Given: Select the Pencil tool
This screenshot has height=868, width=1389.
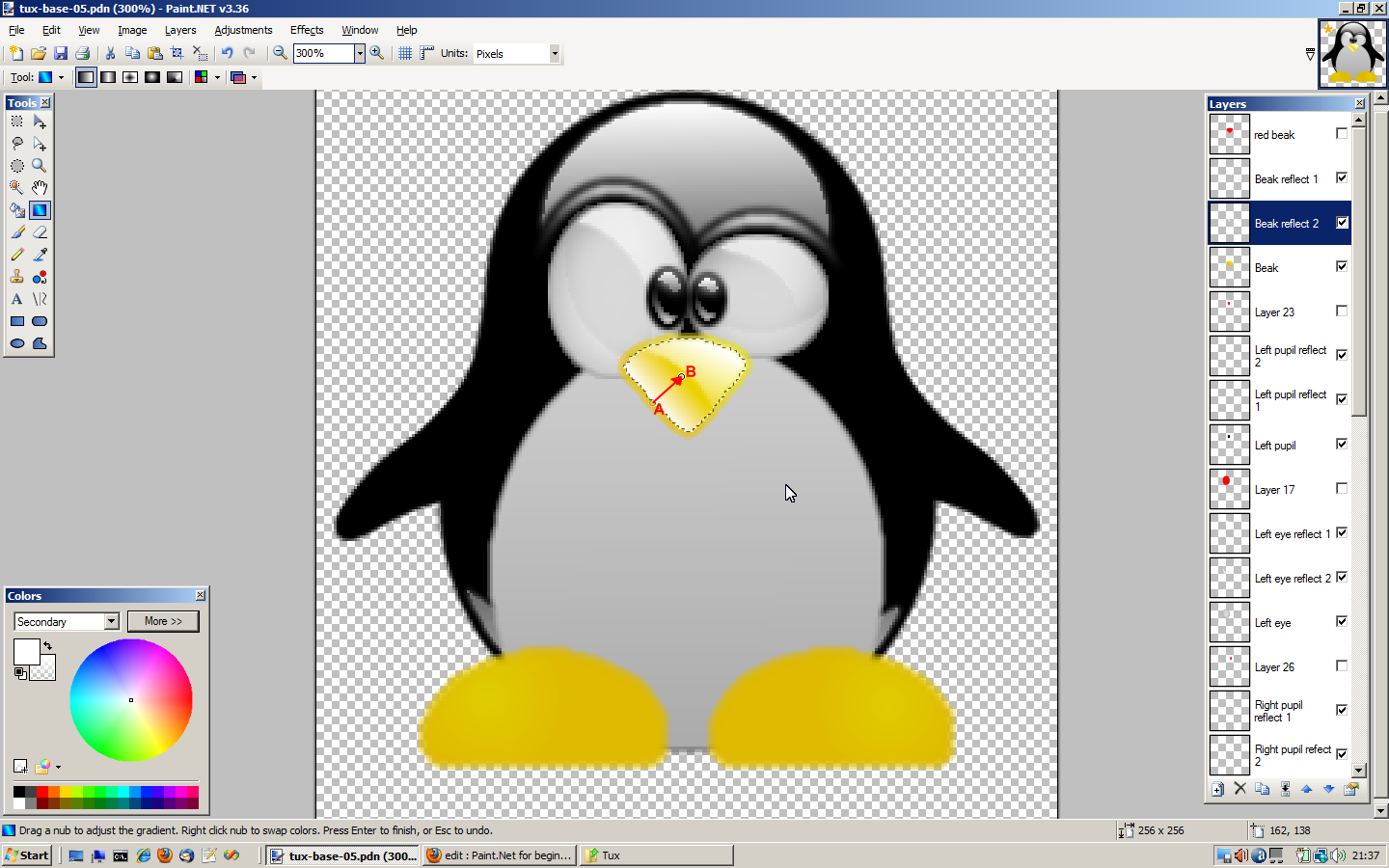Looking at the screenshot, I should (x=17, y=255).
